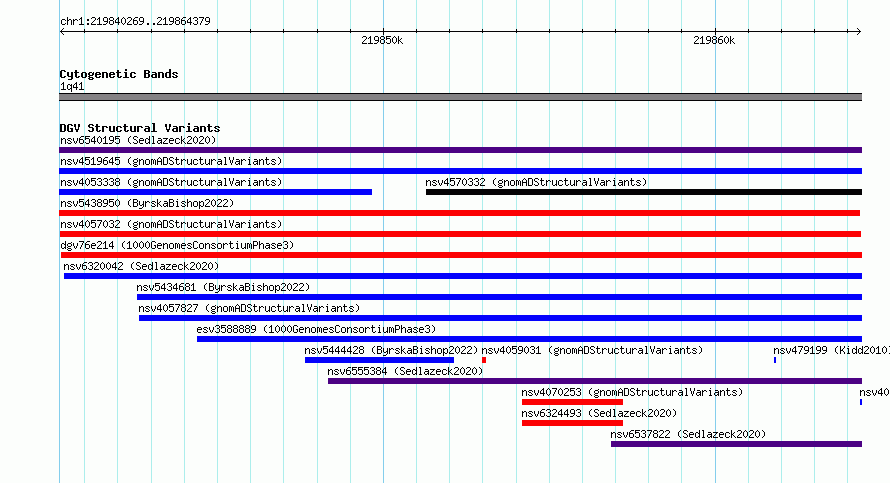Click the left arrowhead of the ruler

pyautogui.click(x=62, y=32)
